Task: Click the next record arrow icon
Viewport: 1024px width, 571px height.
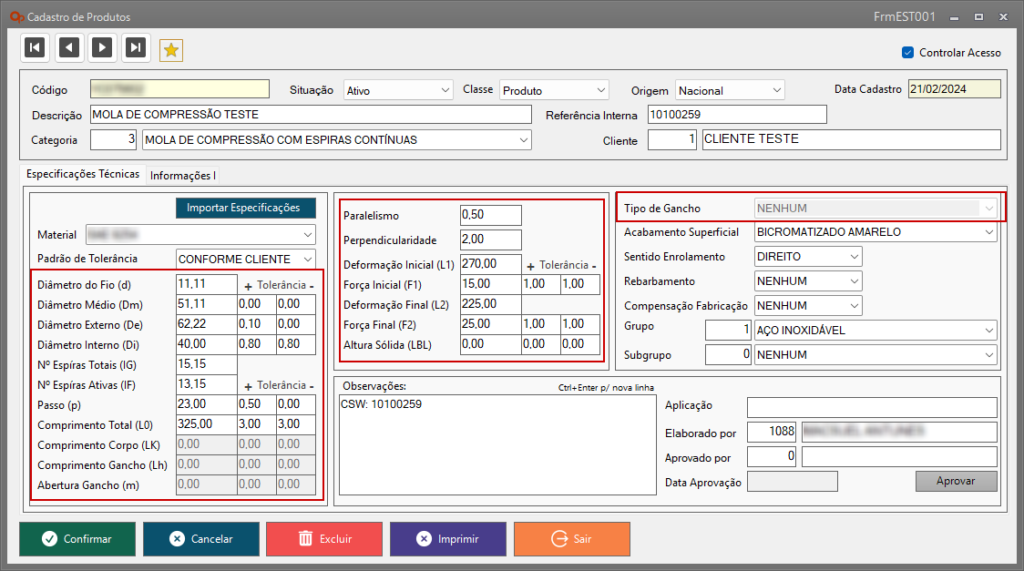Action: coord(102,47)
